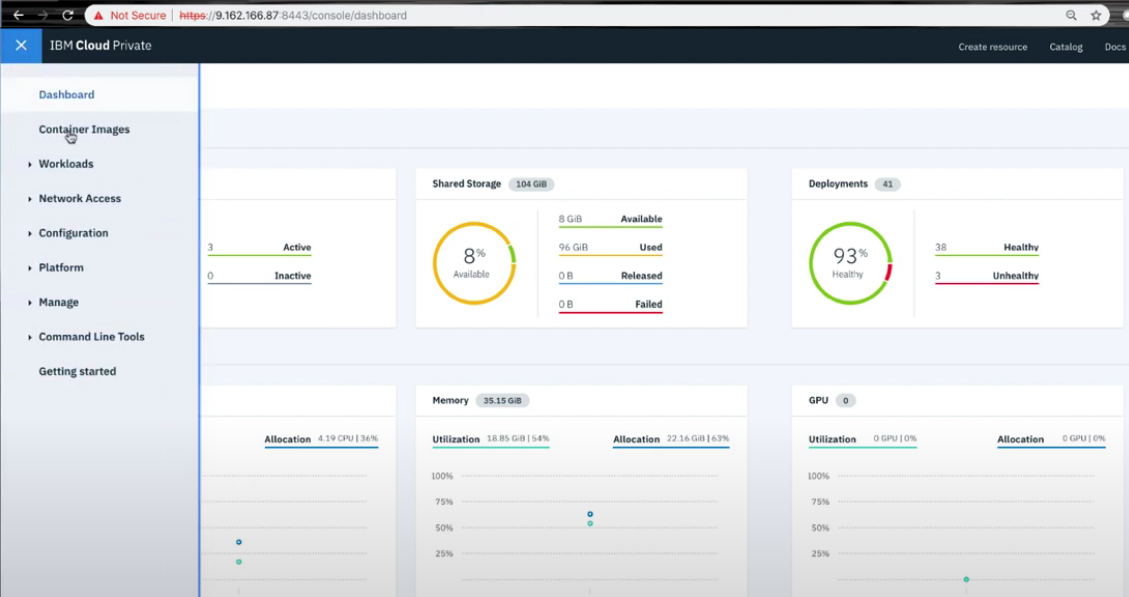Click the Deployments card title
The width and height of the screenshot is (1129, 597).
(838, 184)
